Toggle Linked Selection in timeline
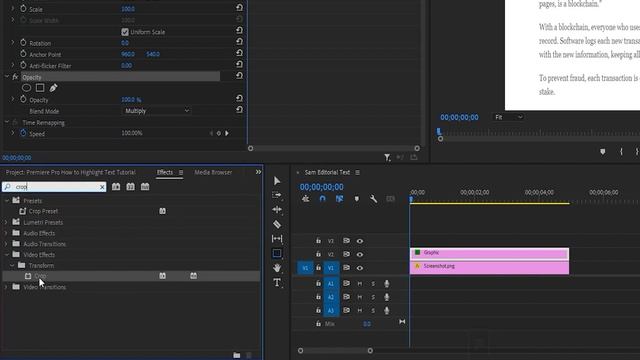The image size is (640, 360). [339, 199]
